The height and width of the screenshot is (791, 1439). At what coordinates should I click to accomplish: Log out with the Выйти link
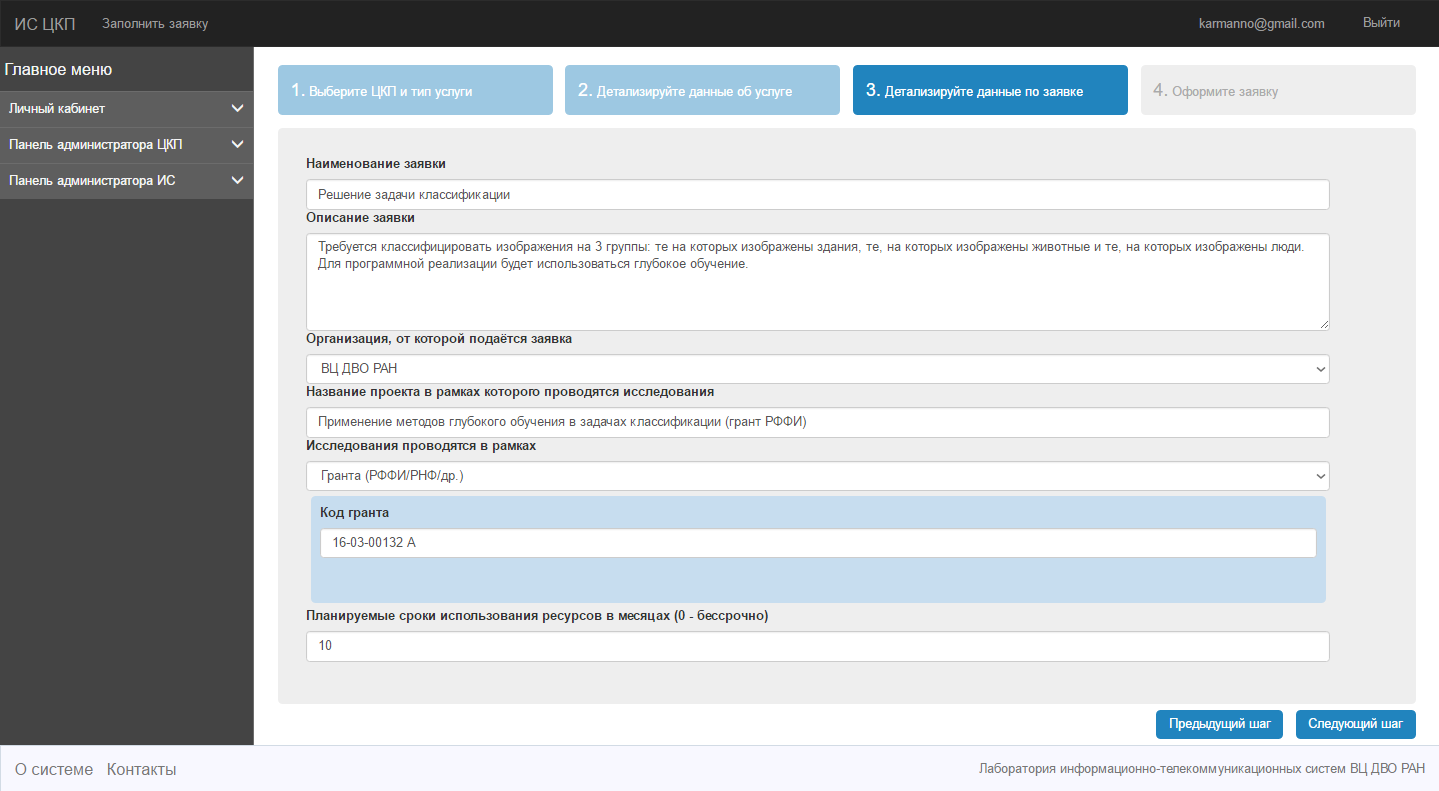pos(1381,22)
